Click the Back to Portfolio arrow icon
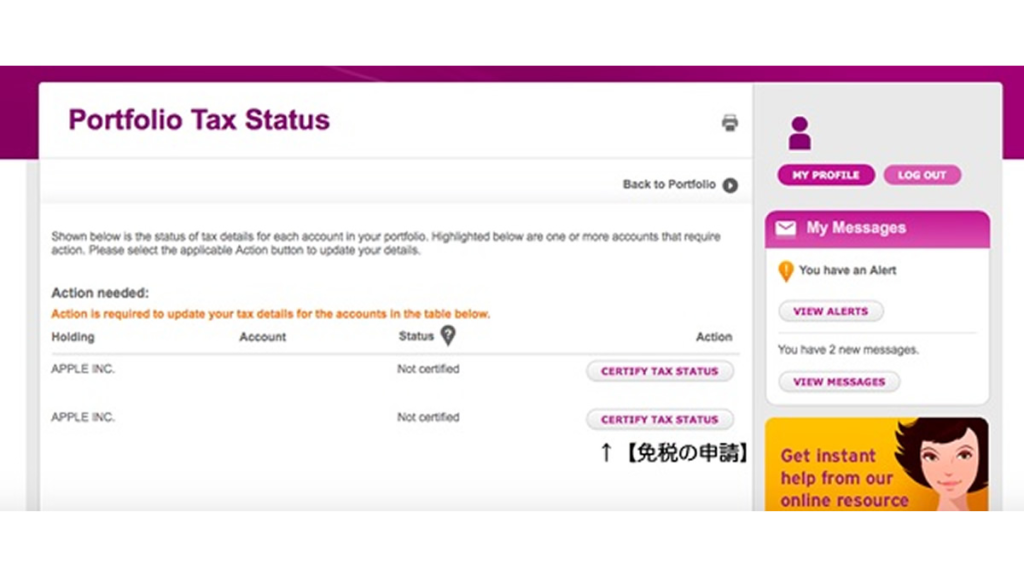 730,185
